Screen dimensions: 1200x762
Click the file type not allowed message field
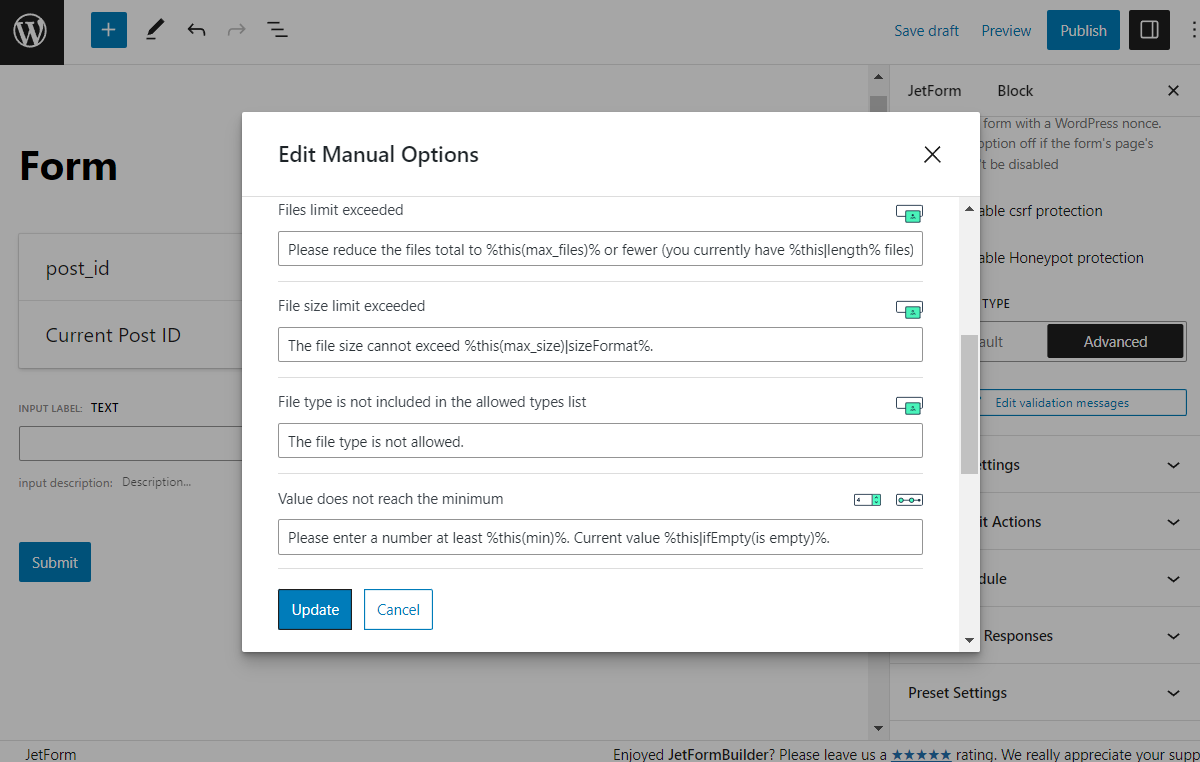point(600,441)
